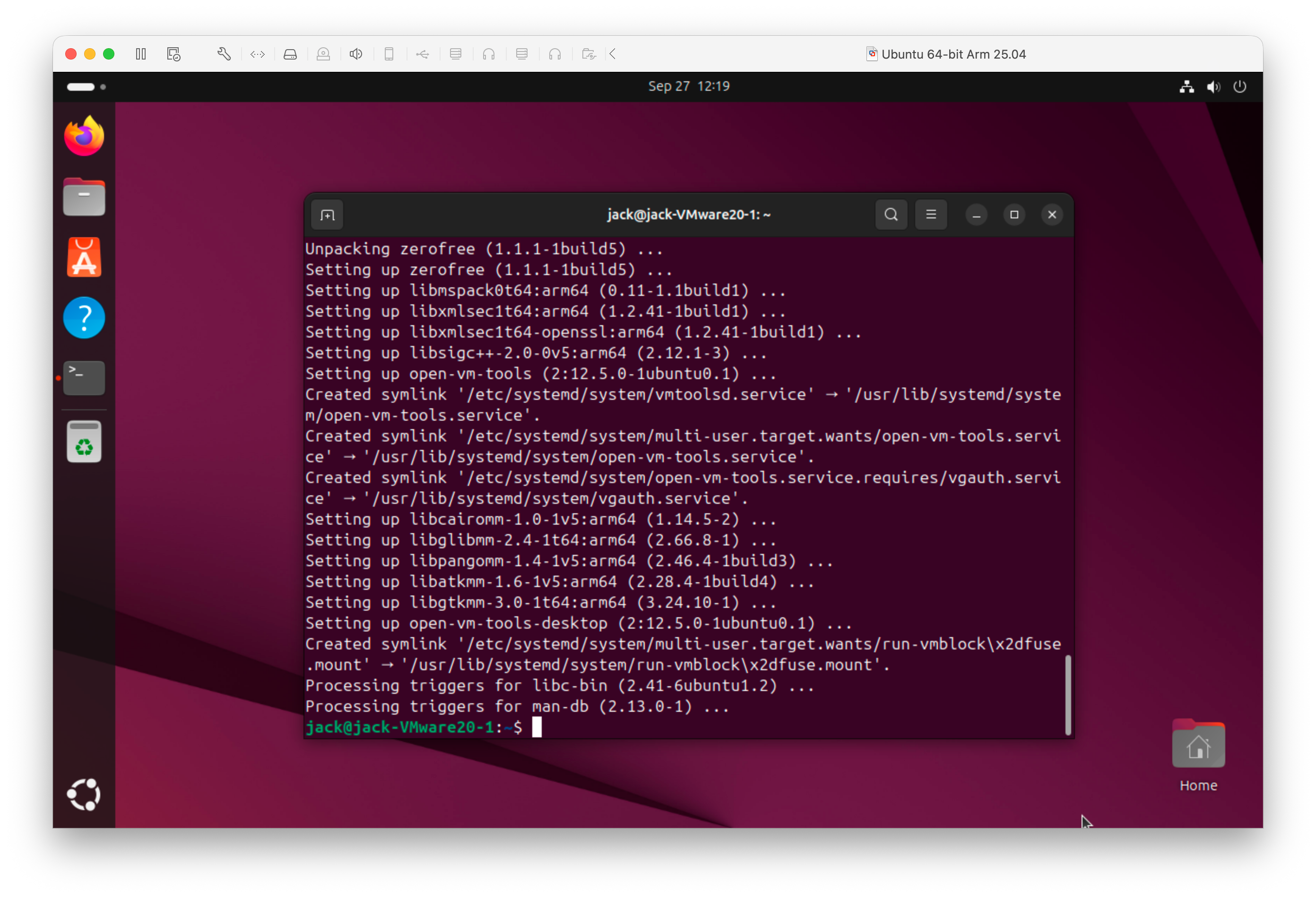
Task: Open the shared folders icon
Action: coord(589,54)
